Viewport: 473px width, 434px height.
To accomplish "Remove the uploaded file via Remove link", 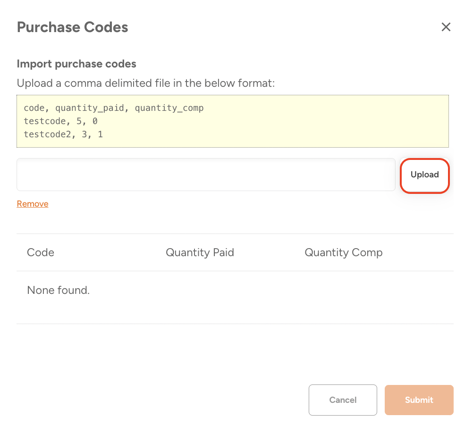I will 32,204.
